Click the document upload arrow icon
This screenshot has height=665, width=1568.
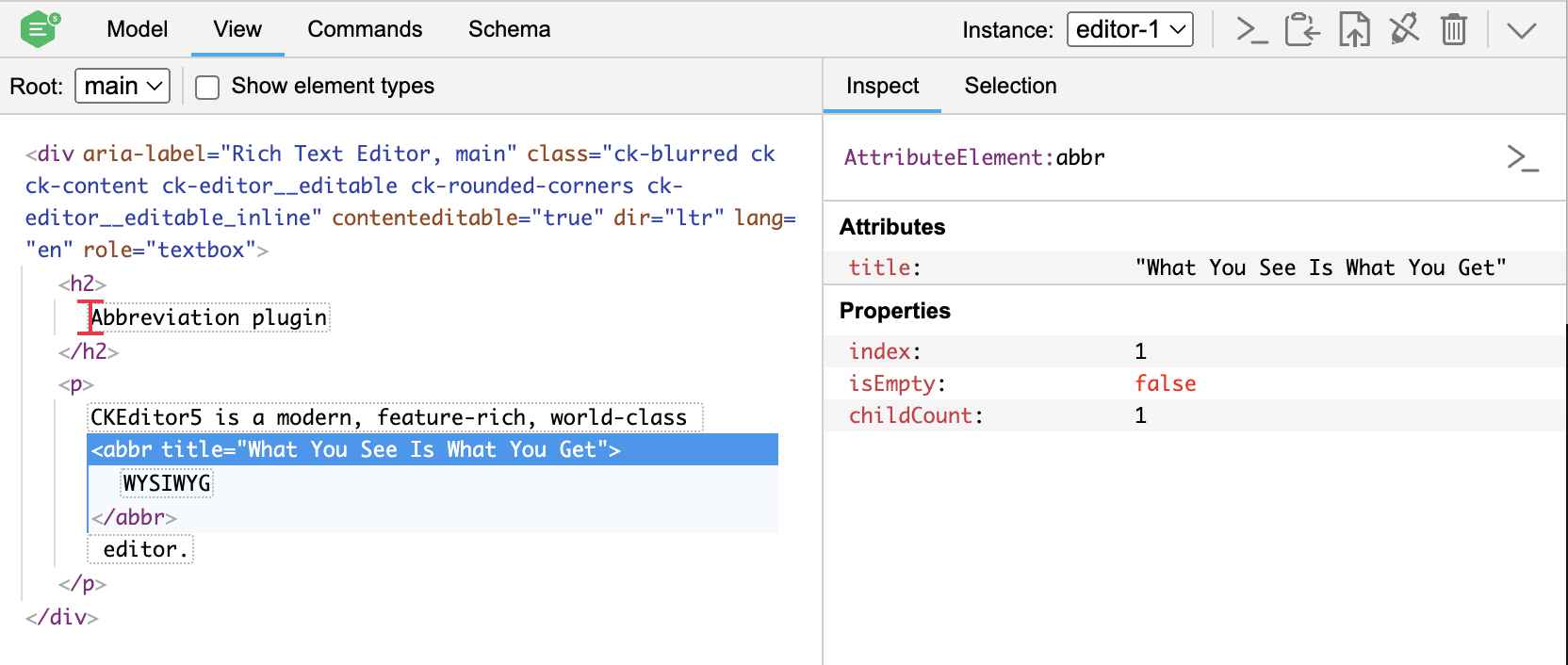(x=1354, y=30)
